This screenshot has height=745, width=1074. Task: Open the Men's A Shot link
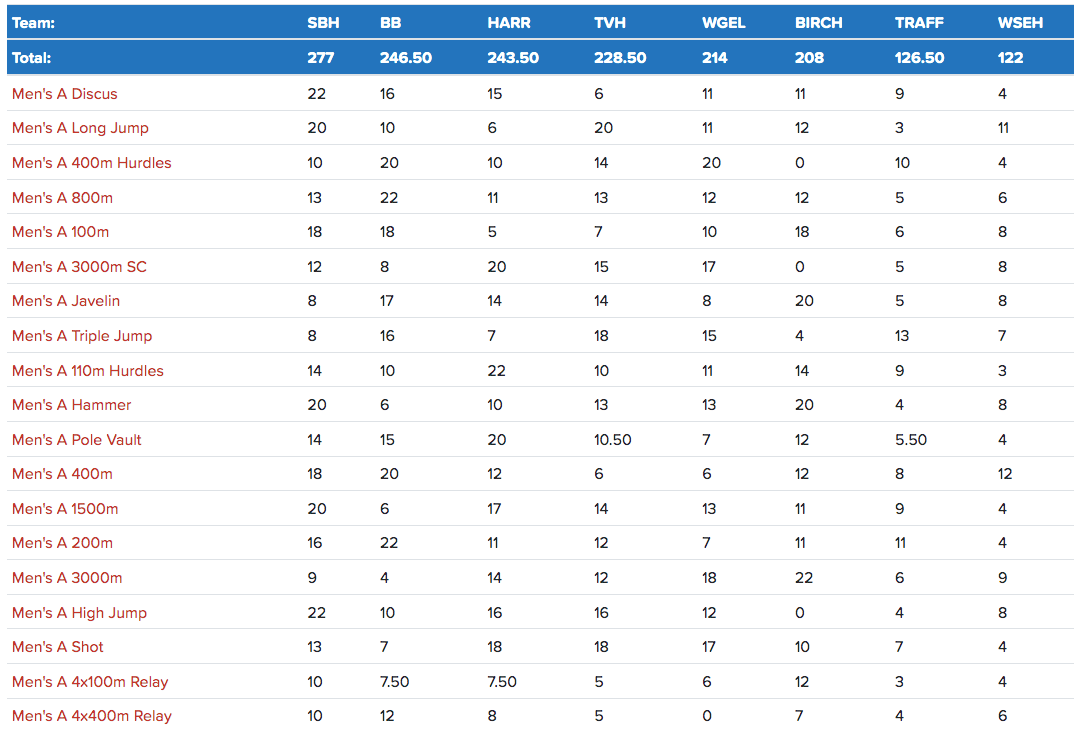point(58,647)
